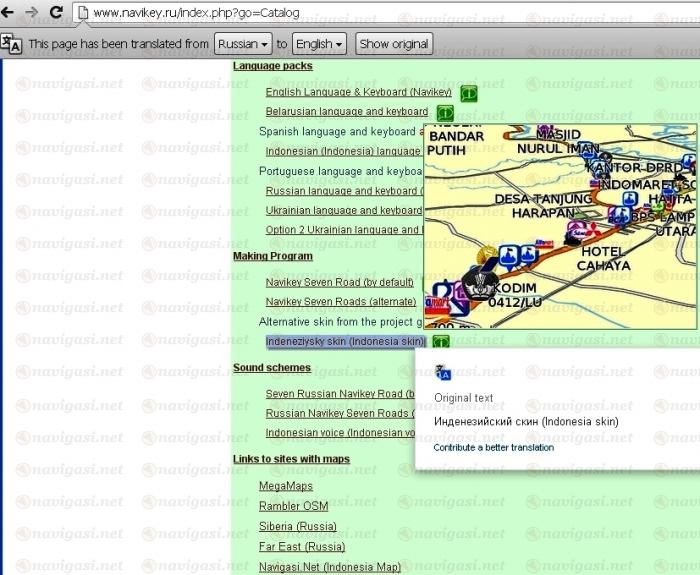Reload the page with the refresh icon
The height and width of the screenshot is (575, 700).
(56, 13)
